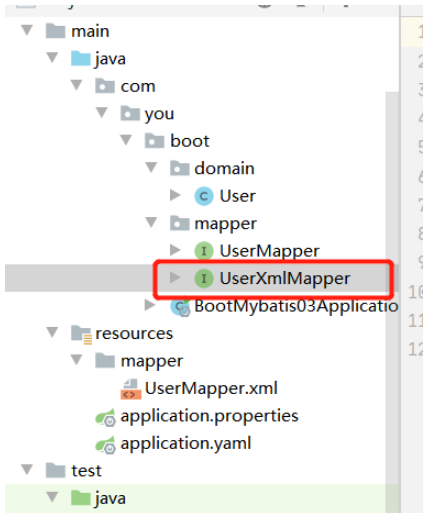Collapse the boot package arrow
427x513 pixels.
[126, 140]
